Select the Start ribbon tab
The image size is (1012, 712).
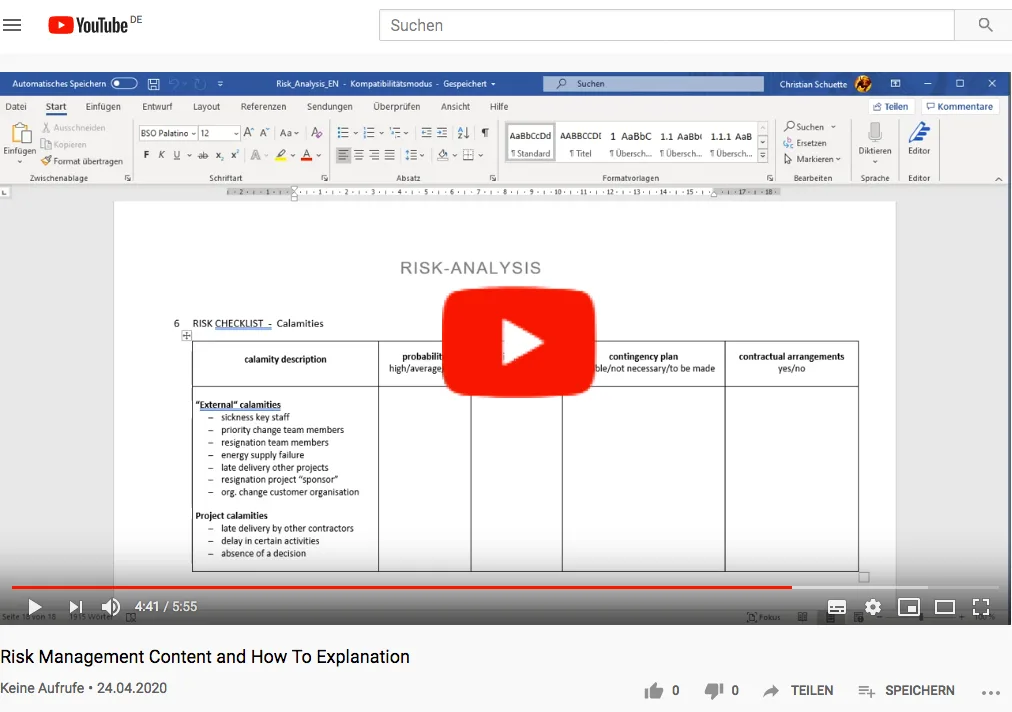[56, 107]
